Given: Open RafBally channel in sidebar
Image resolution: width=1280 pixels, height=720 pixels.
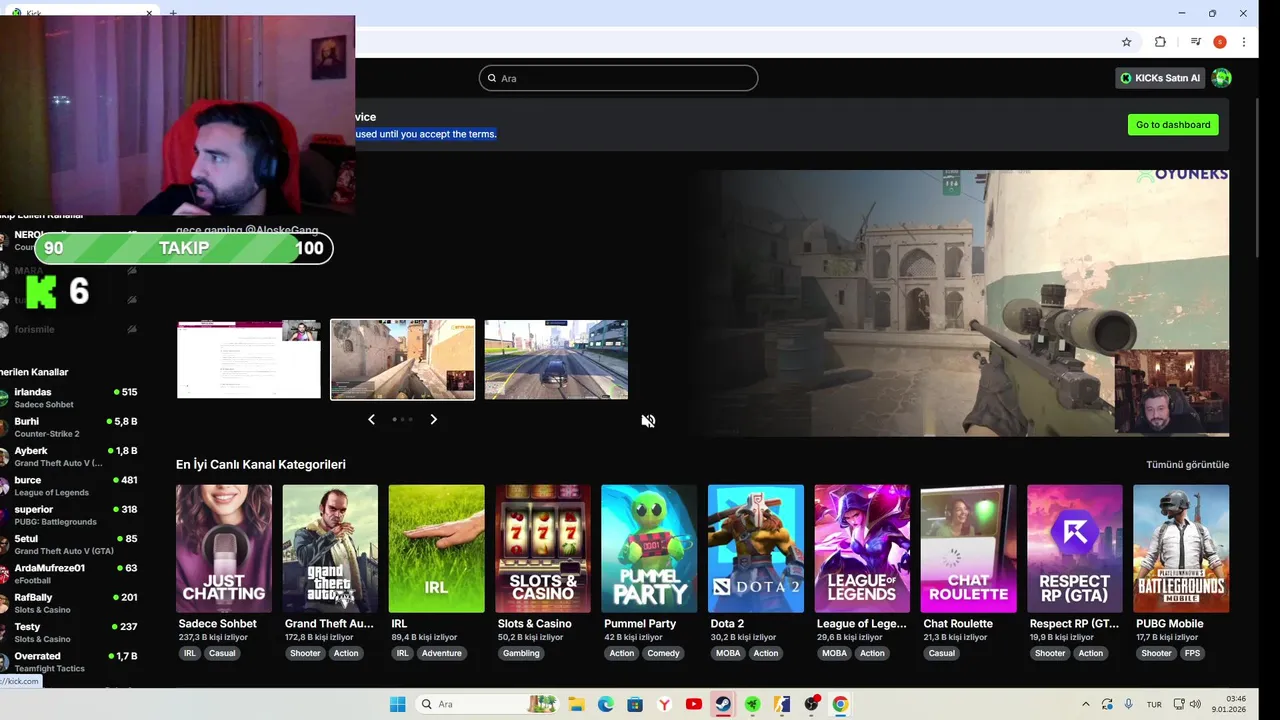Looking at the screenshot, I should (x=69, y=603).
